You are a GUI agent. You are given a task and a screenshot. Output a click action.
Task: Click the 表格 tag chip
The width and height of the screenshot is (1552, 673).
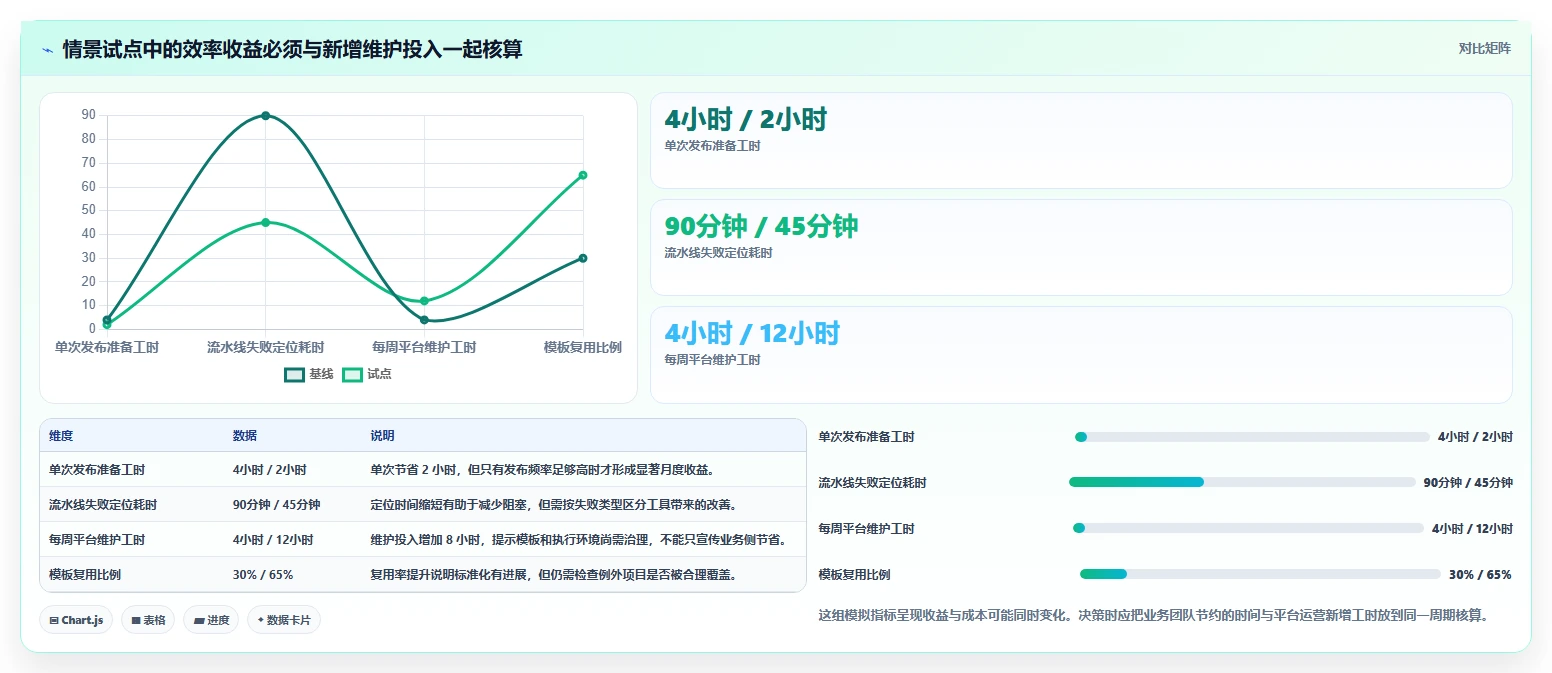point(148,620)
